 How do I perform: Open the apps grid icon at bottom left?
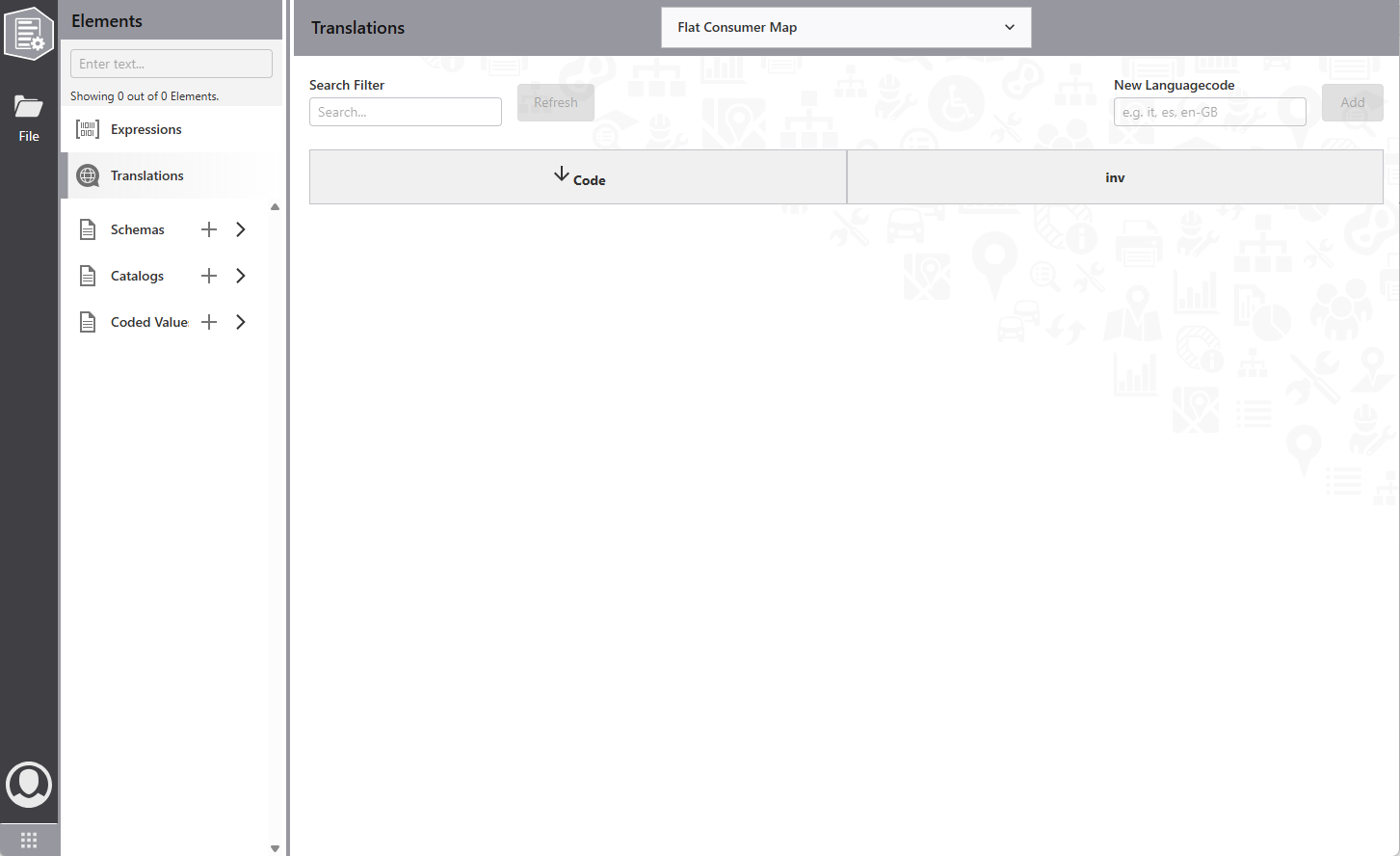pyautogui.click(x=28, y=840)
